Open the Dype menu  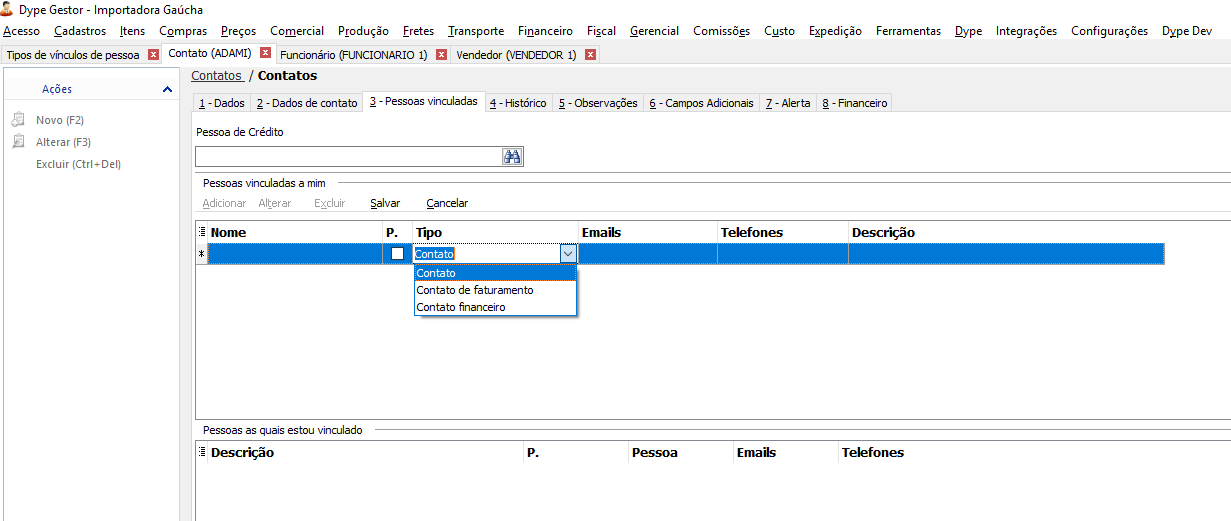tap(968, 31)
